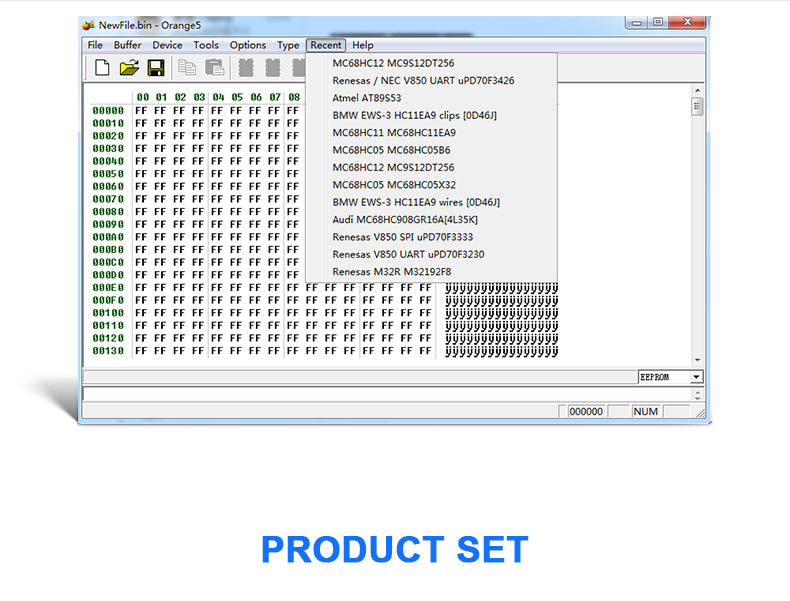This screenshot has height=601, width=790.
Task: Open the File menu
Action: pos(95,45)
